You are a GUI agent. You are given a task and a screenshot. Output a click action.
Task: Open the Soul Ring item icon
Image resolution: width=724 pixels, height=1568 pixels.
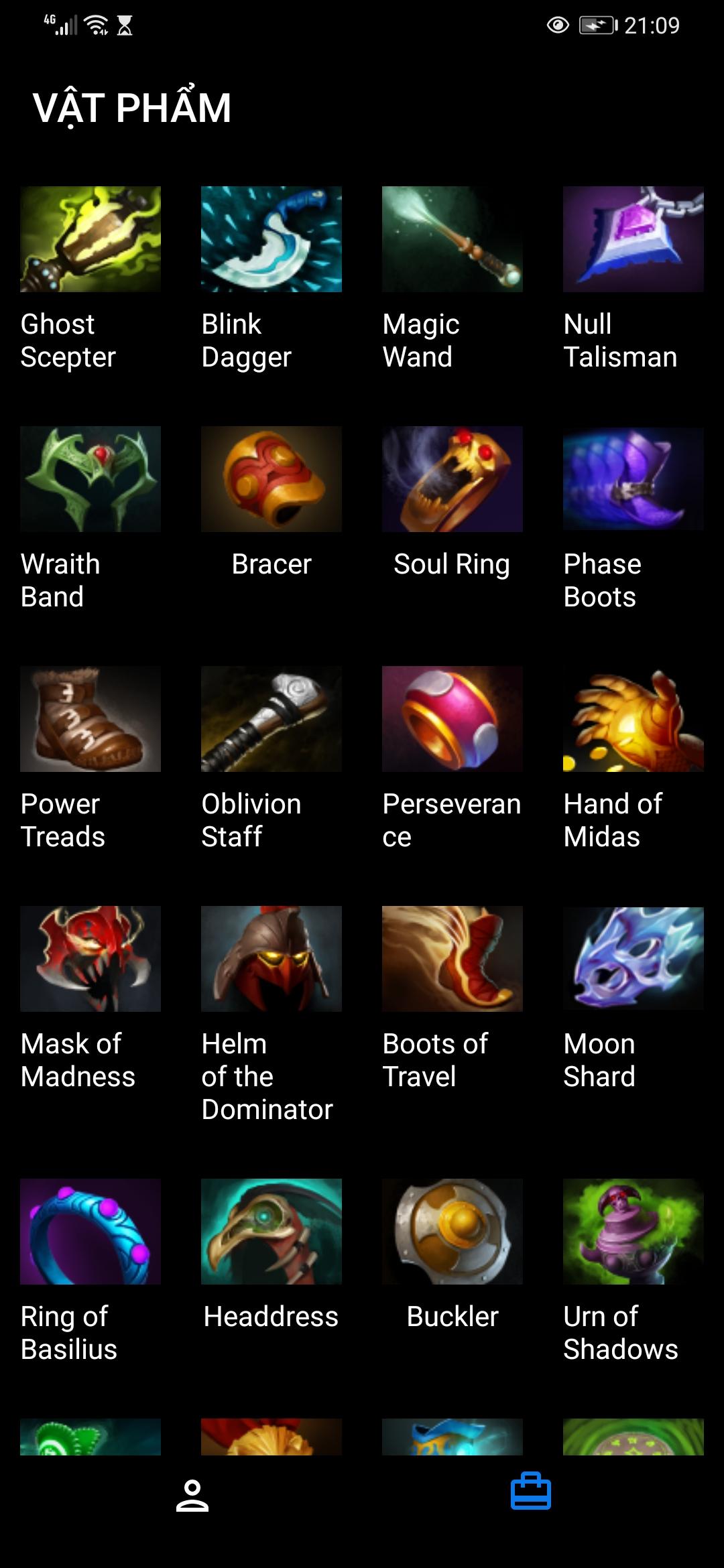tap(452, 479)
